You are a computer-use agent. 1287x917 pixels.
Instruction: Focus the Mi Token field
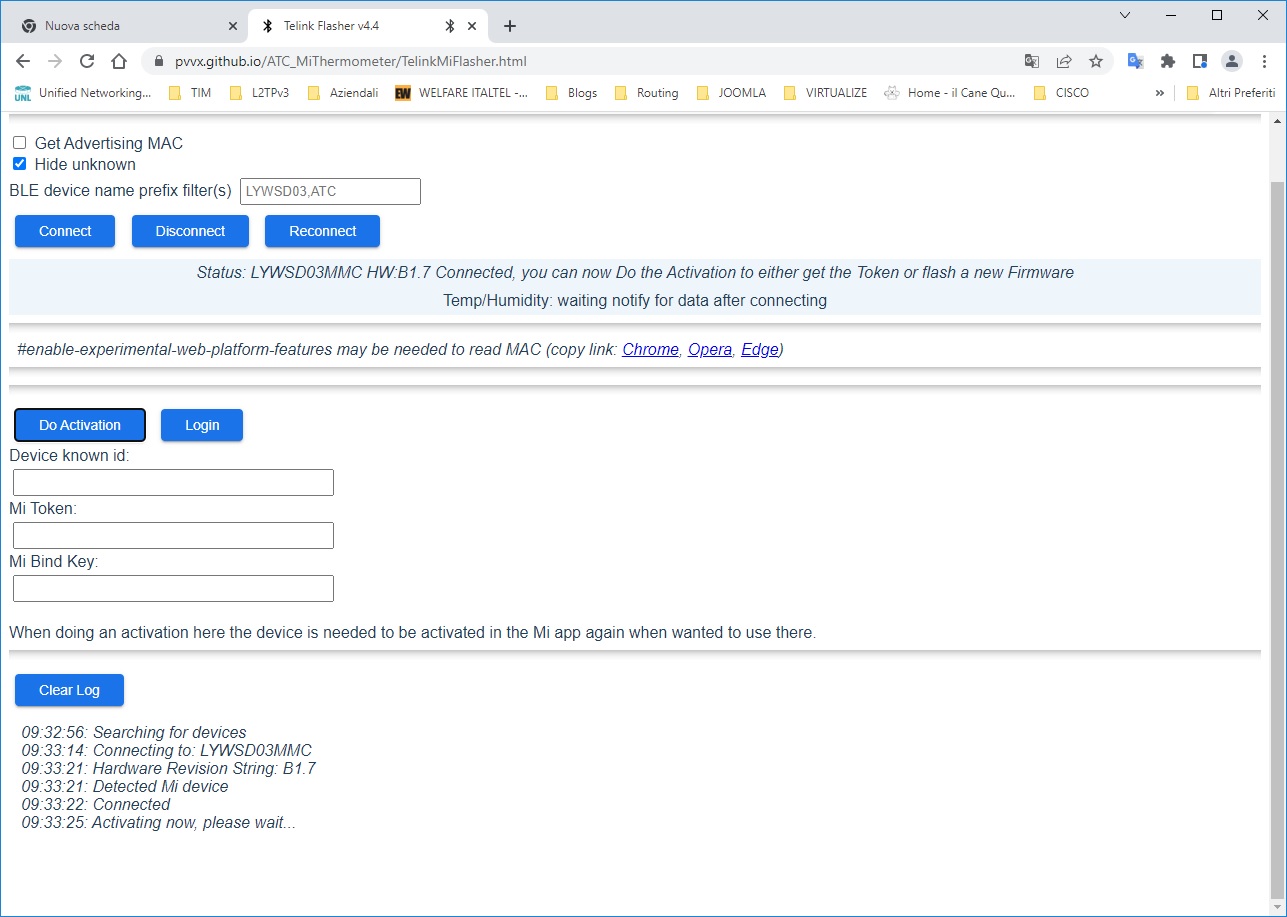(173, 536)
